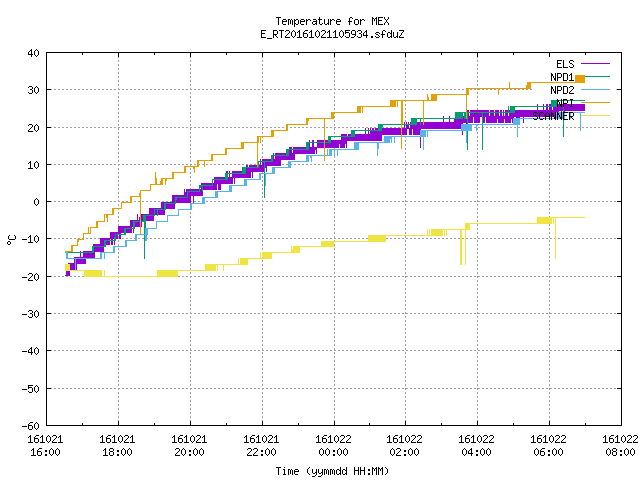The height and width of the screenshot is (480, 640).
Task: Click the y-axis label -30
Action: 31,314
